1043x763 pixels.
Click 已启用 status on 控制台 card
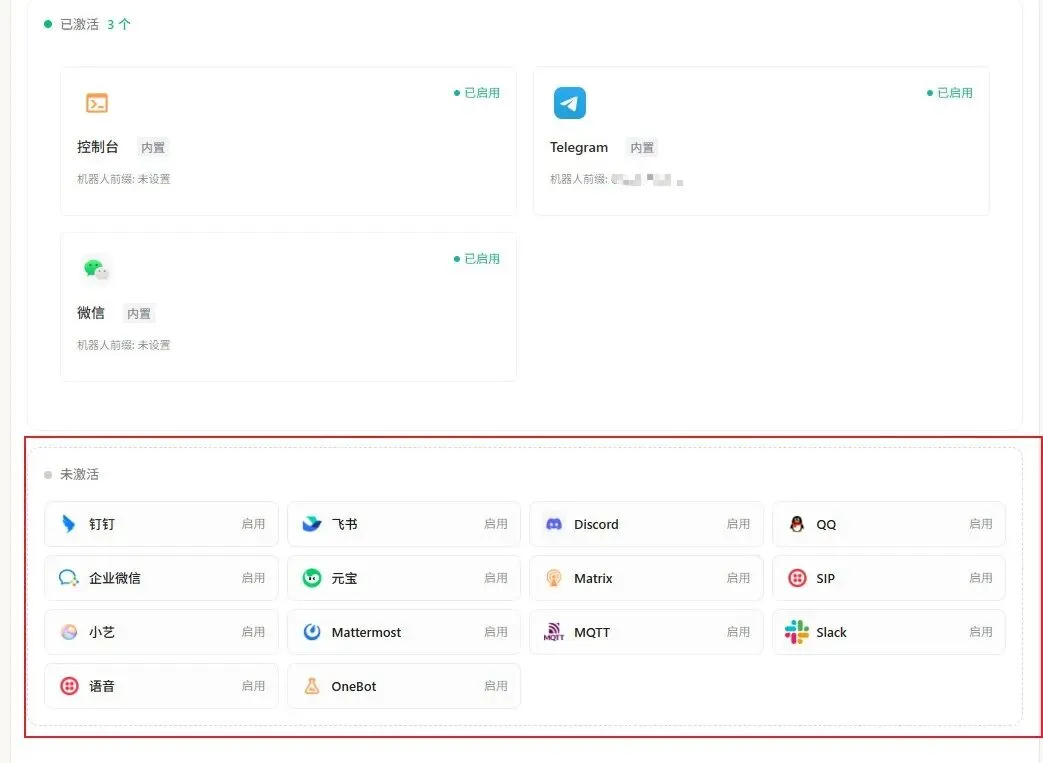477,93
